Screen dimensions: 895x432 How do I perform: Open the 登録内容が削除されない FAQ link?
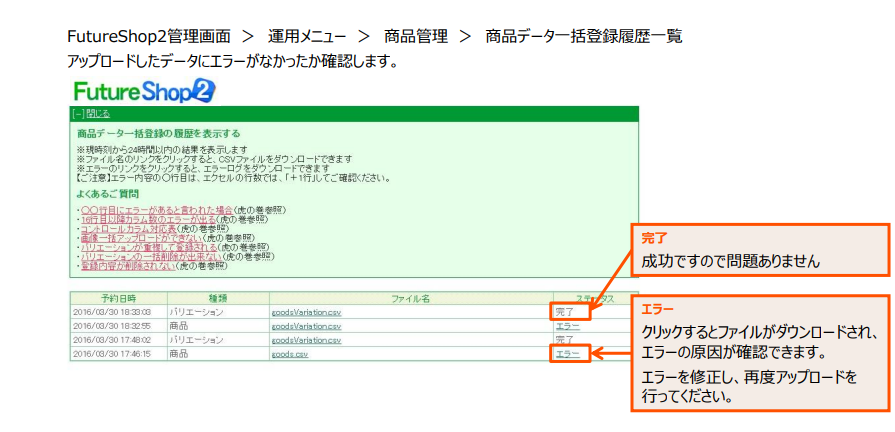(x=128, y=265)
